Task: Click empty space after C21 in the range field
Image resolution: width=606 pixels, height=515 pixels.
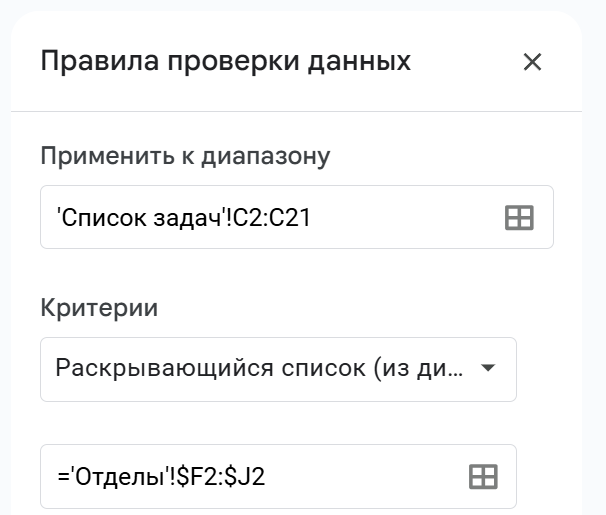Action: pyautogui.click(x=406, y=218)
